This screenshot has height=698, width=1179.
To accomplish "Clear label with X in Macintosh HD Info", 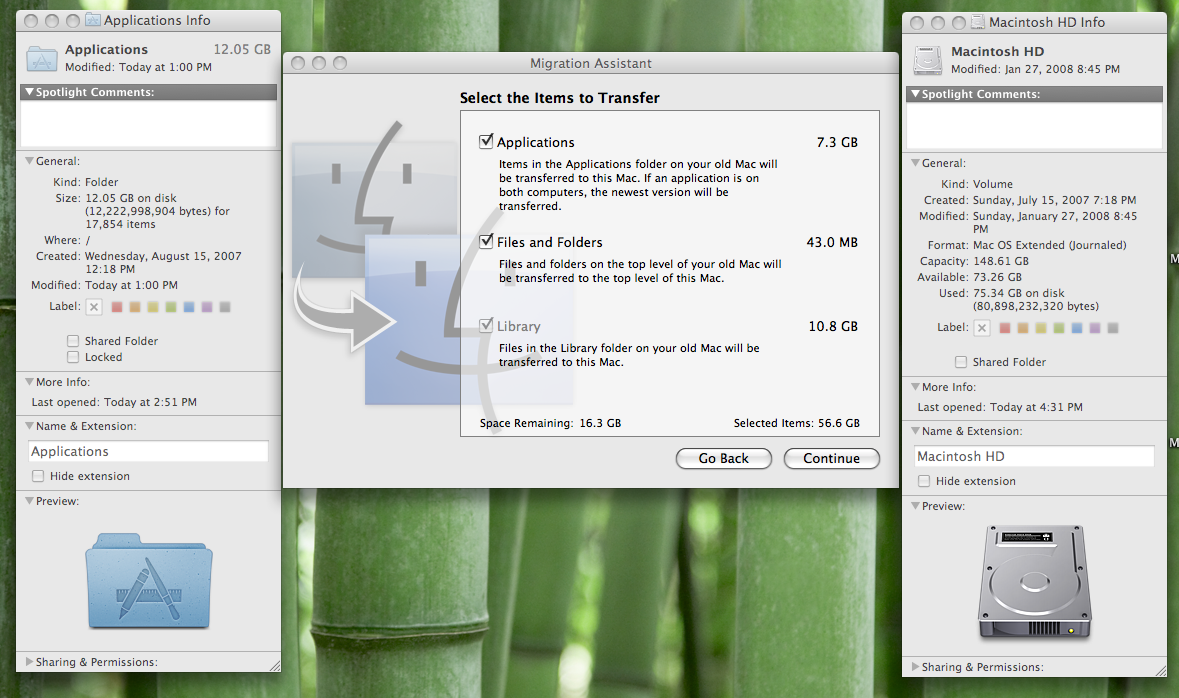I will [981, 328].
